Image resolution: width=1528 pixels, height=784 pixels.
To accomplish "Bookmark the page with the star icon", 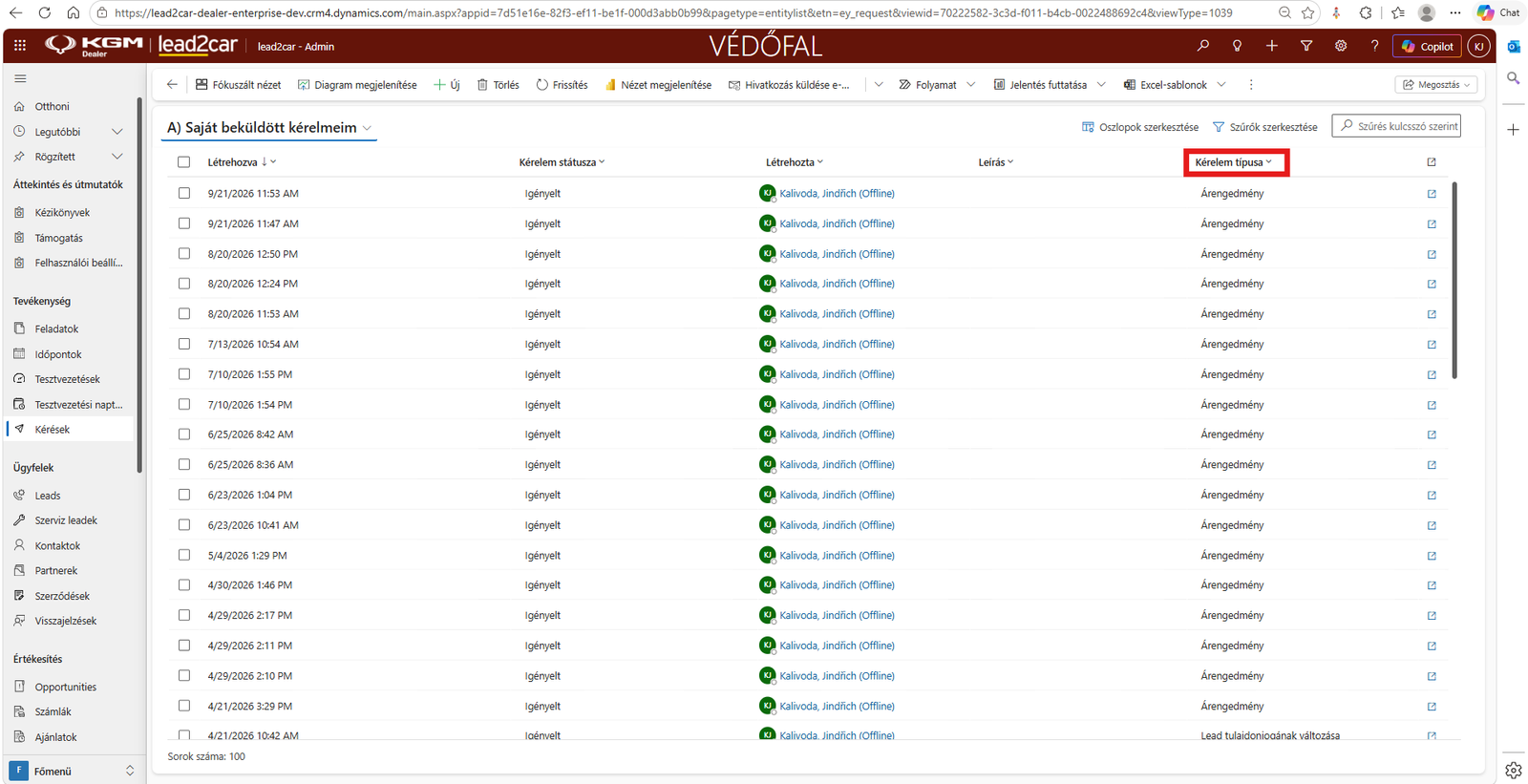I will coord(1308,12).
